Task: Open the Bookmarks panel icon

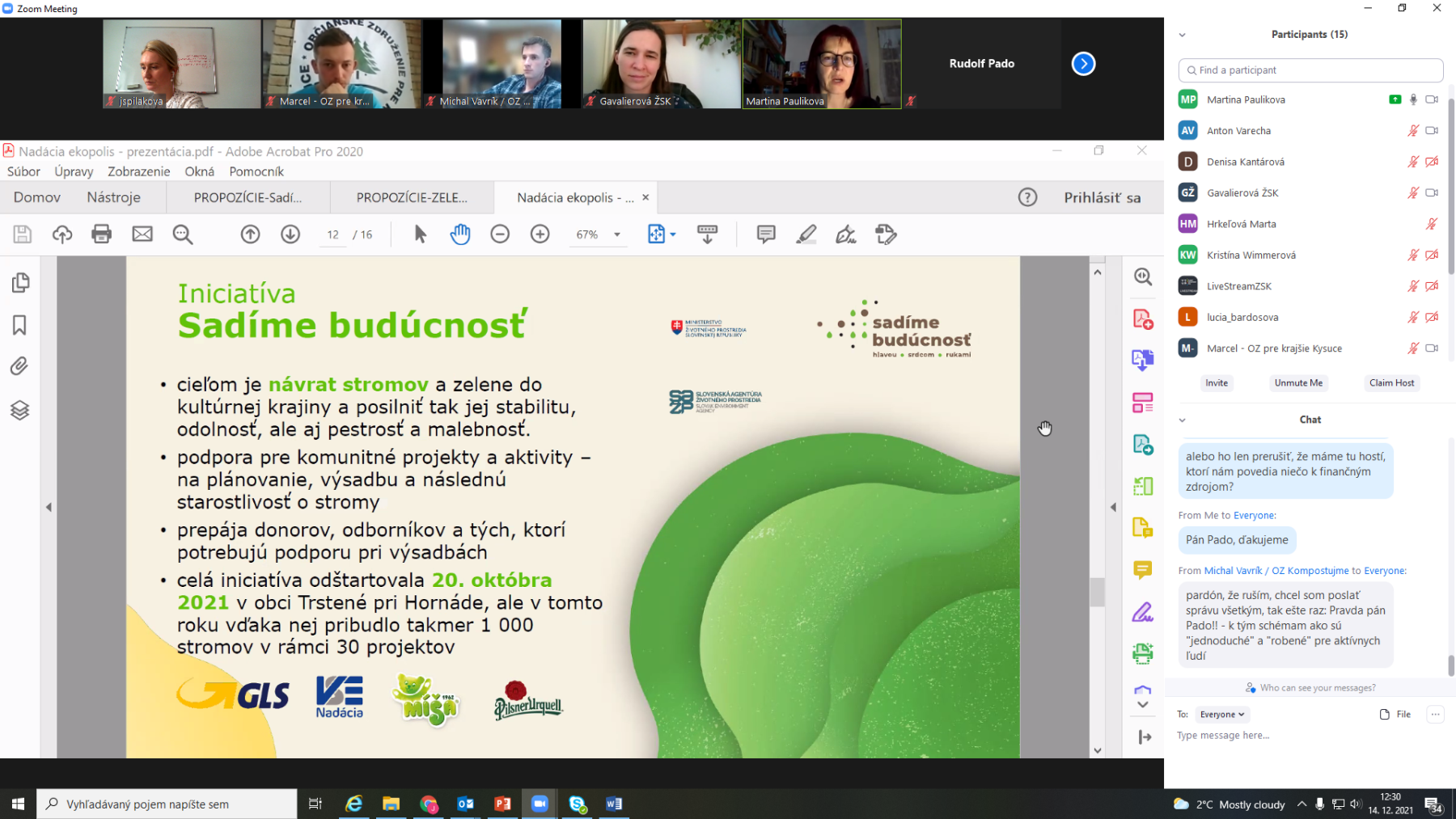Action: coord(19,325)
